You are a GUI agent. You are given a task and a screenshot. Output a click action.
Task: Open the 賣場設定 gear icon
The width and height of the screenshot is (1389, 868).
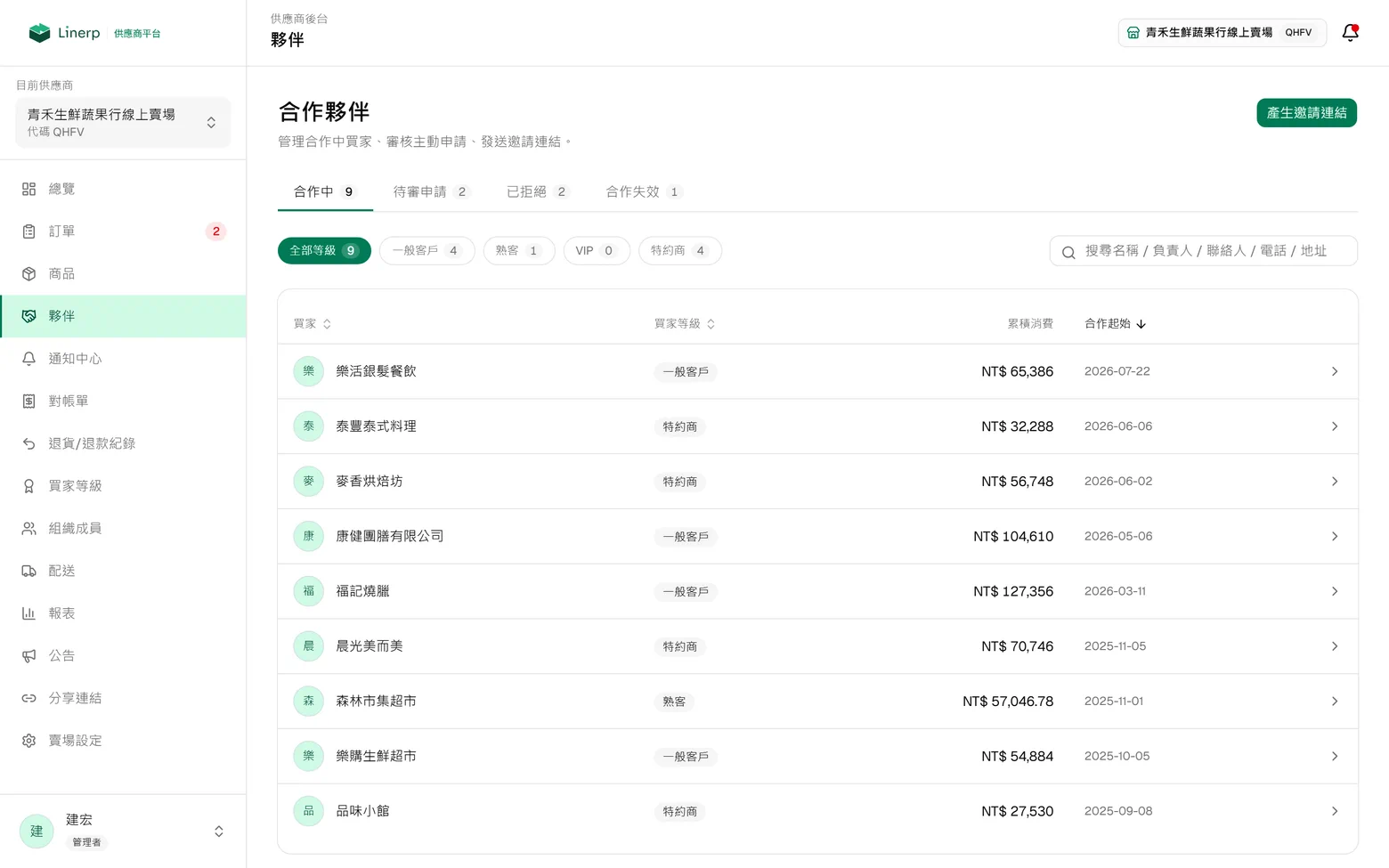28,741
